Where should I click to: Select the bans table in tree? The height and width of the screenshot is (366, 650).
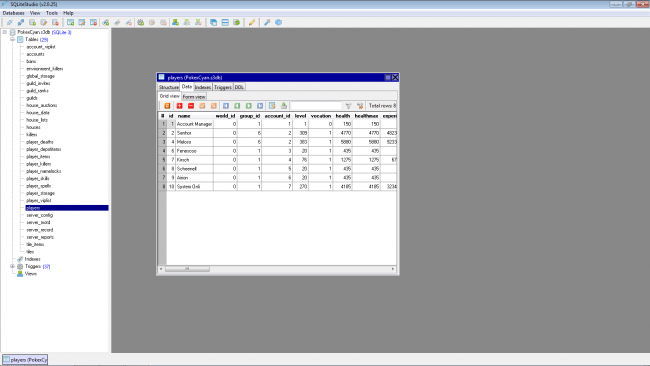(31, 61)
